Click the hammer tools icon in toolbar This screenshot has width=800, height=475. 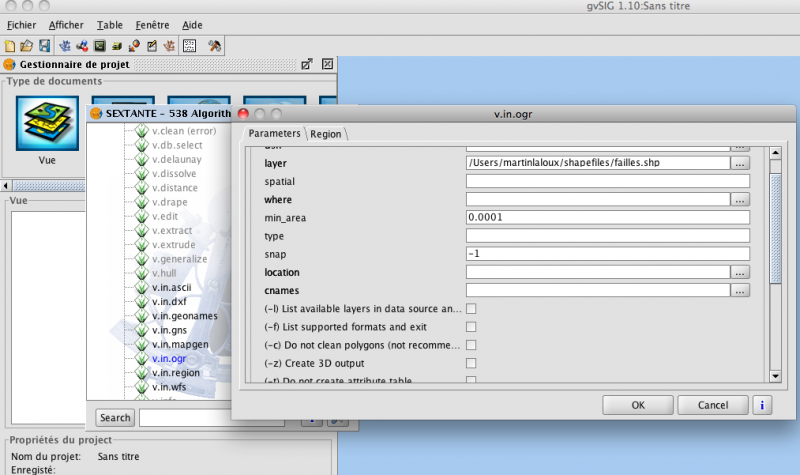tap(214, 46)
